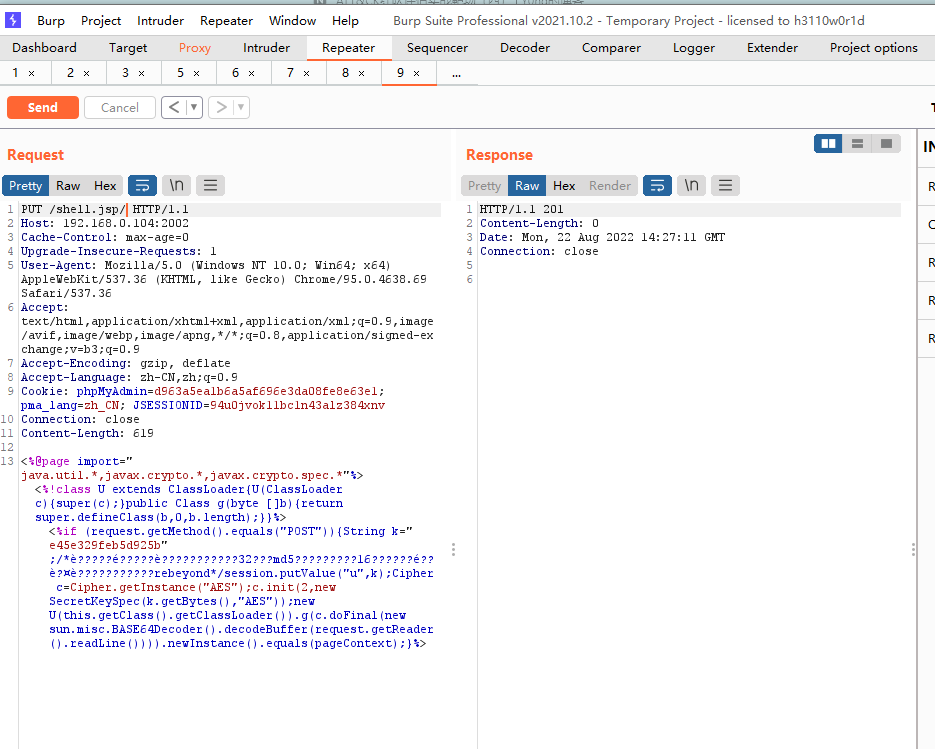
Task: Go back to previous request in history
Action: point(174,107)
